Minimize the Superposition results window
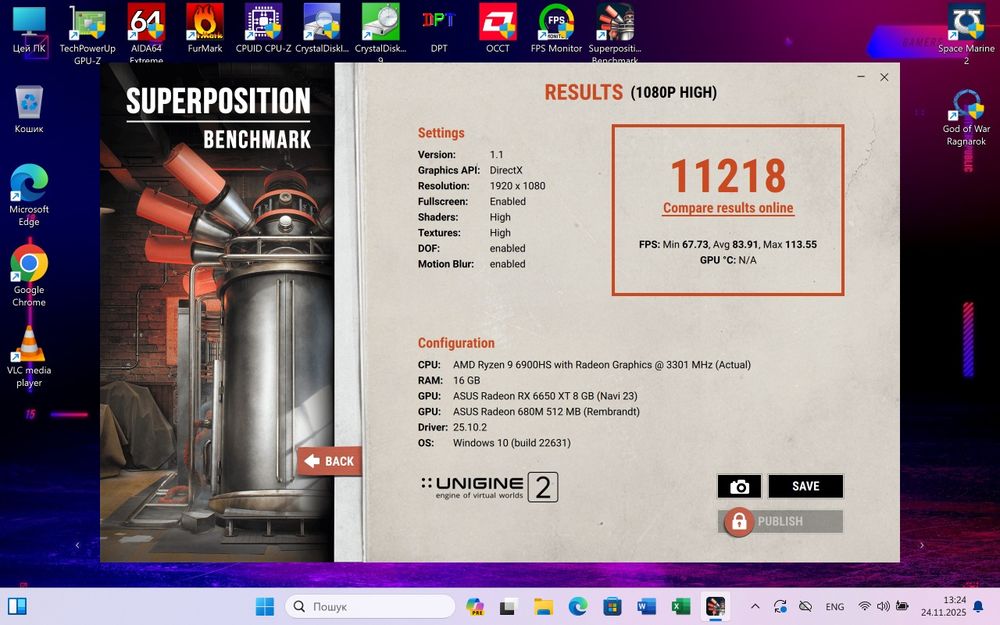The image size is (1000, 625). pyautogui.click(x=861, y=77)
